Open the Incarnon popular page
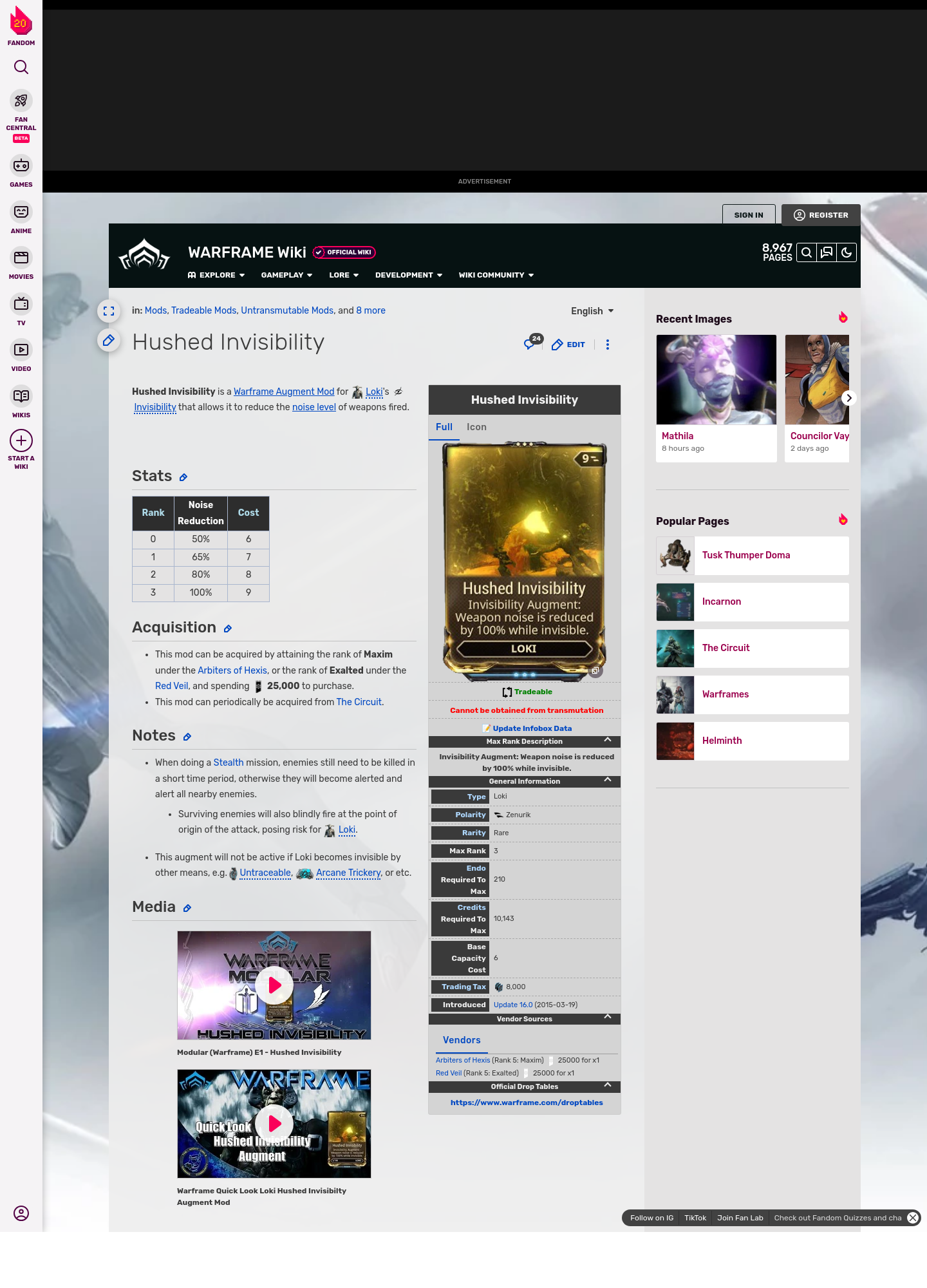 tap(753, 602)
